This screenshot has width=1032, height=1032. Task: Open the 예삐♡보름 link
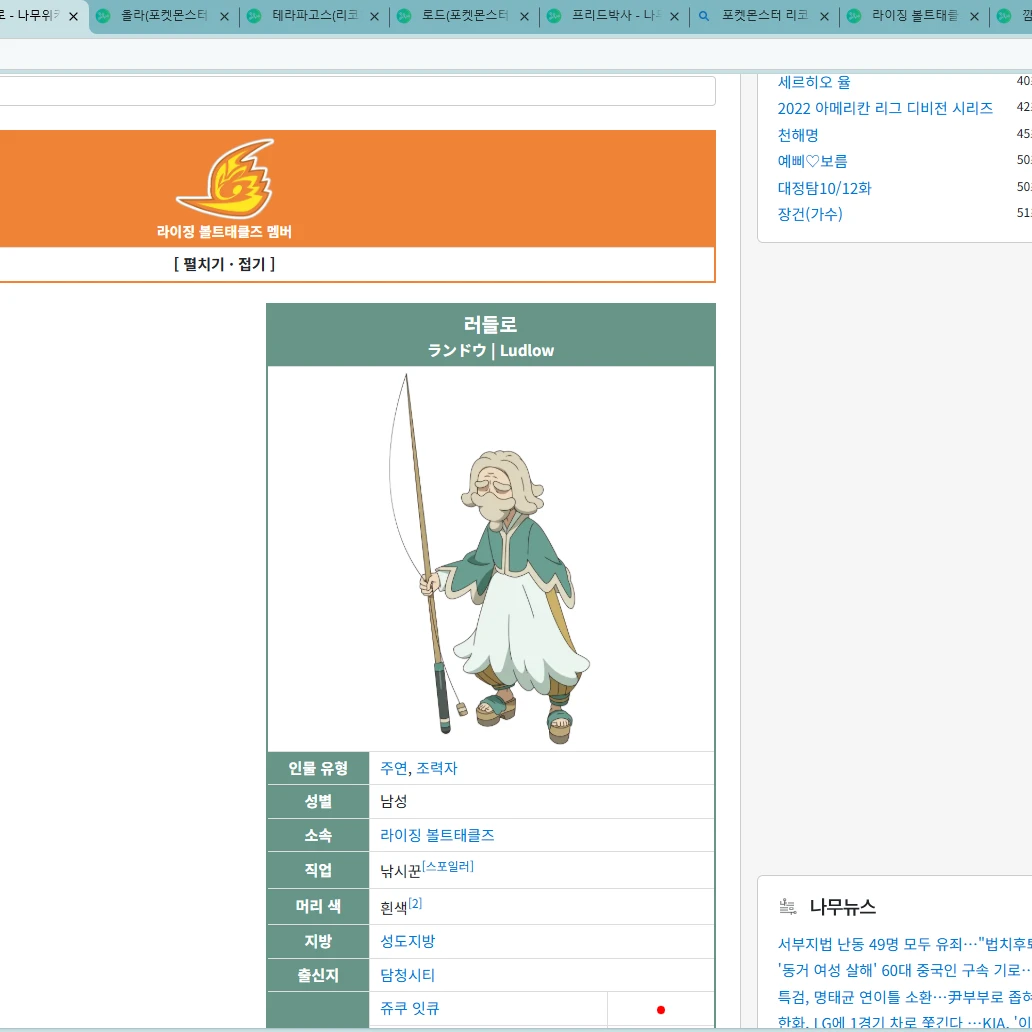813,161
